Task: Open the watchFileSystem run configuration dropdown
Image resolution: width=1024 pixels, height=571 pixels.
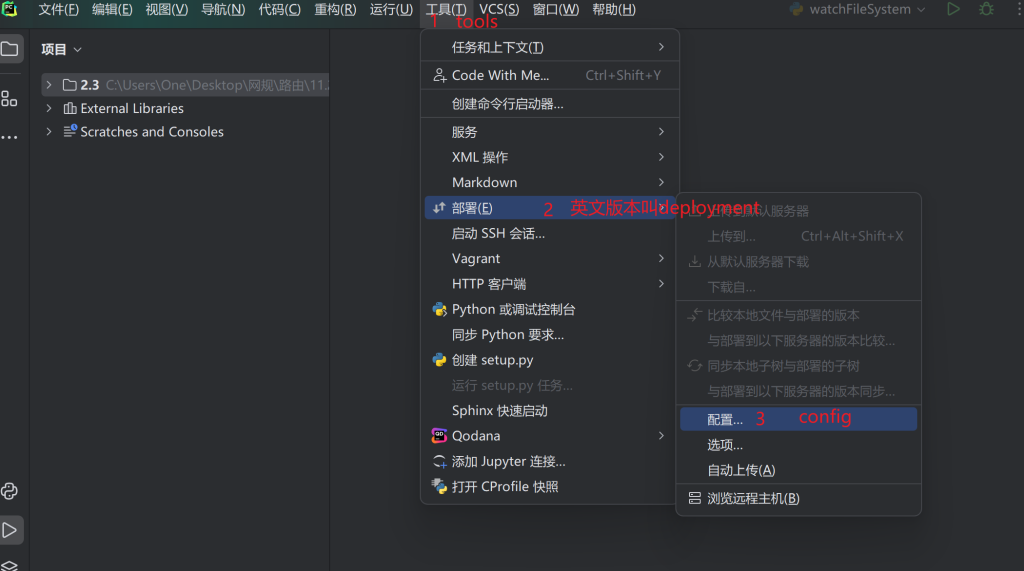Action: coord(858,9)
